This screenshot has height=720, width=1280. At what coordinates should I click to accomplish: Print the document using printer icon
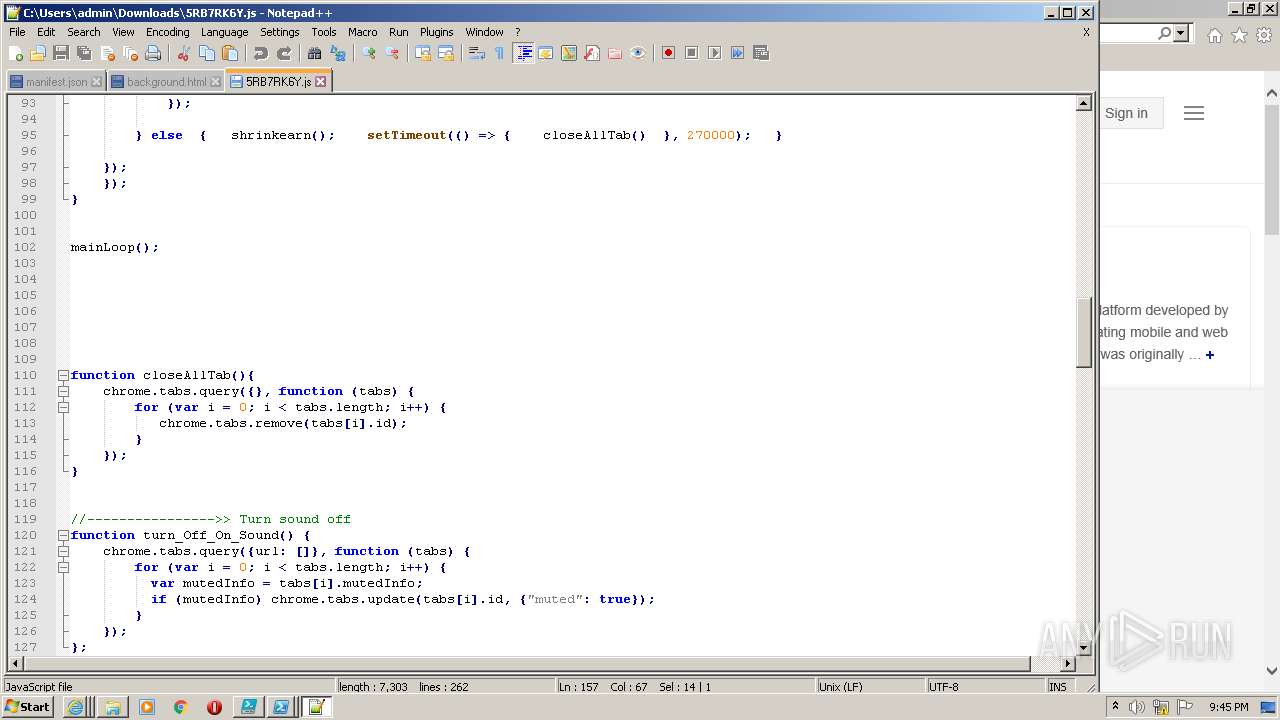pyautogui.click(x=153, y=53)
